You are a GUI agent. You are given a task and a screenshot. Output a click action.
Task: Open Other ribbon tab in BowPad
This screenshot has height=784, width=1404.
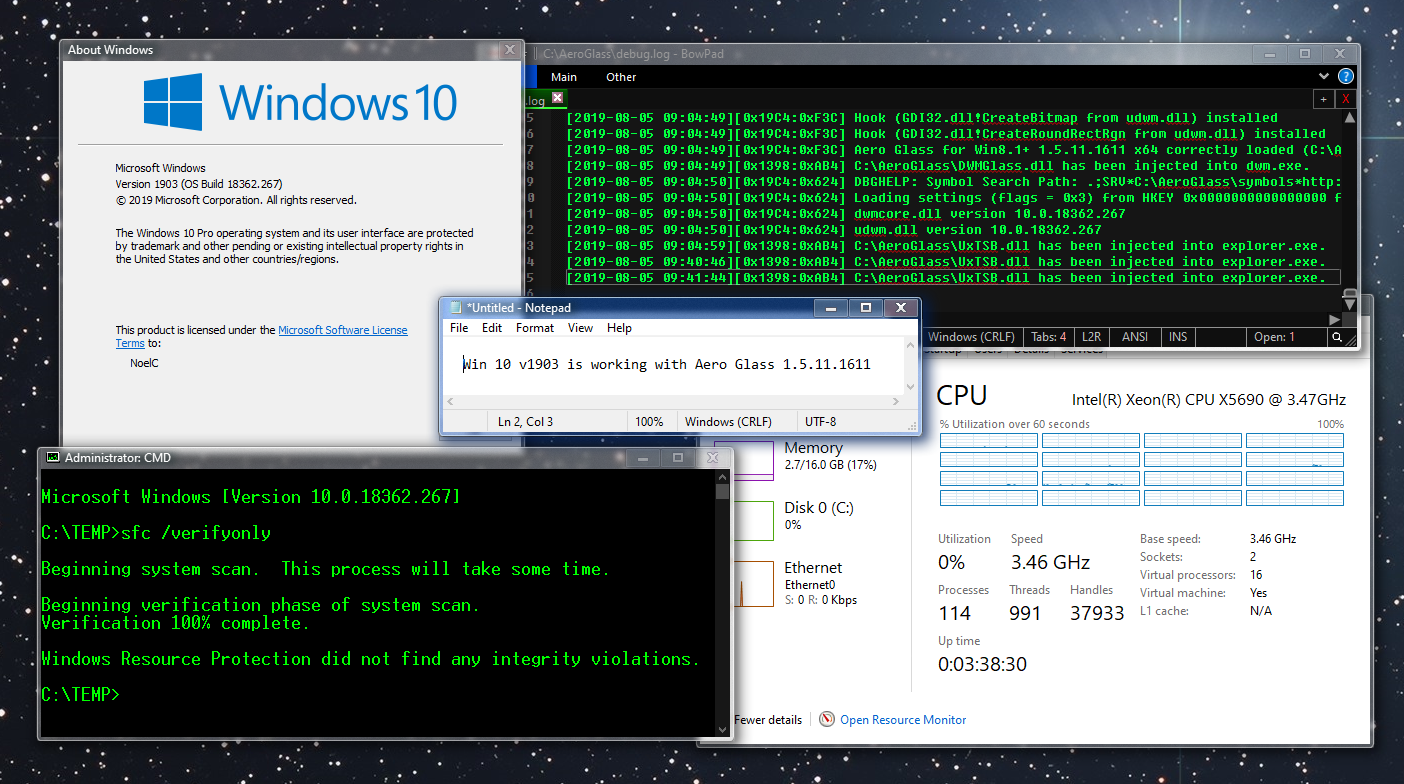621,77
